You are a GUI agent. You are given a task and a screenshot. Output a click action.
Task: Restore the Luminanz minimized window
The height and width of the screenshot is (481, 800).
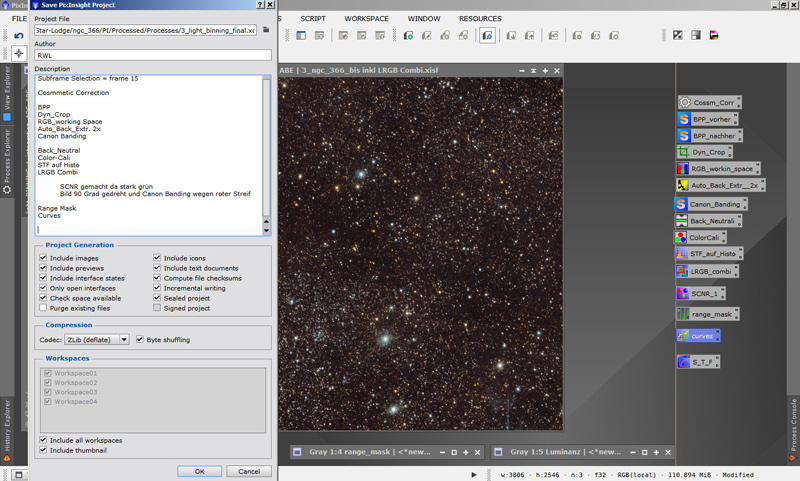pyautogui.click(x=644, y=452)
